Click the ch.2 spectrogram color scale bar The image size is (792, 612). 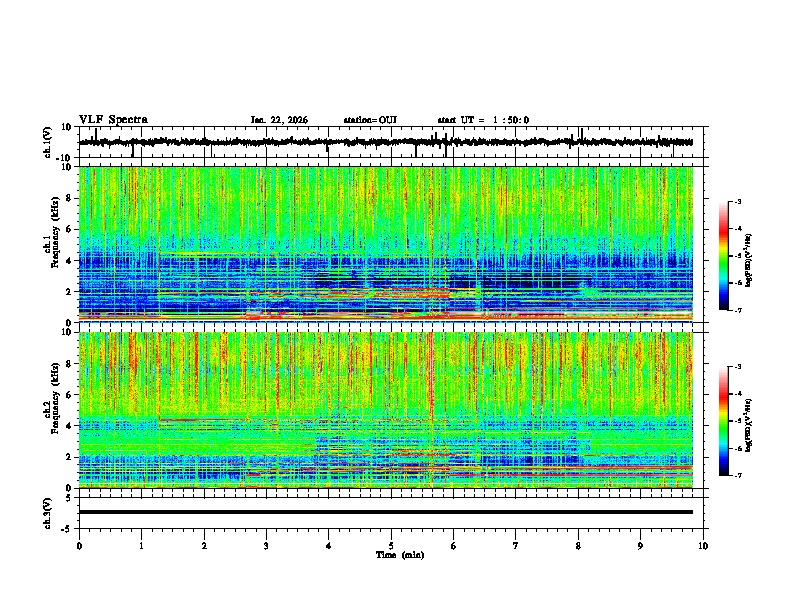point(724,421)
